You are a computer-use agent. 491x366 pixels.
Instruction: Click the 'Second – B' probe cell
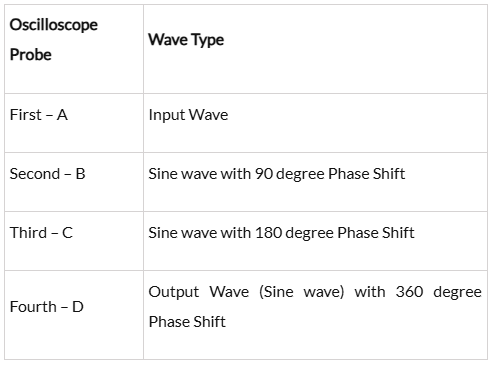coord(74,182)
